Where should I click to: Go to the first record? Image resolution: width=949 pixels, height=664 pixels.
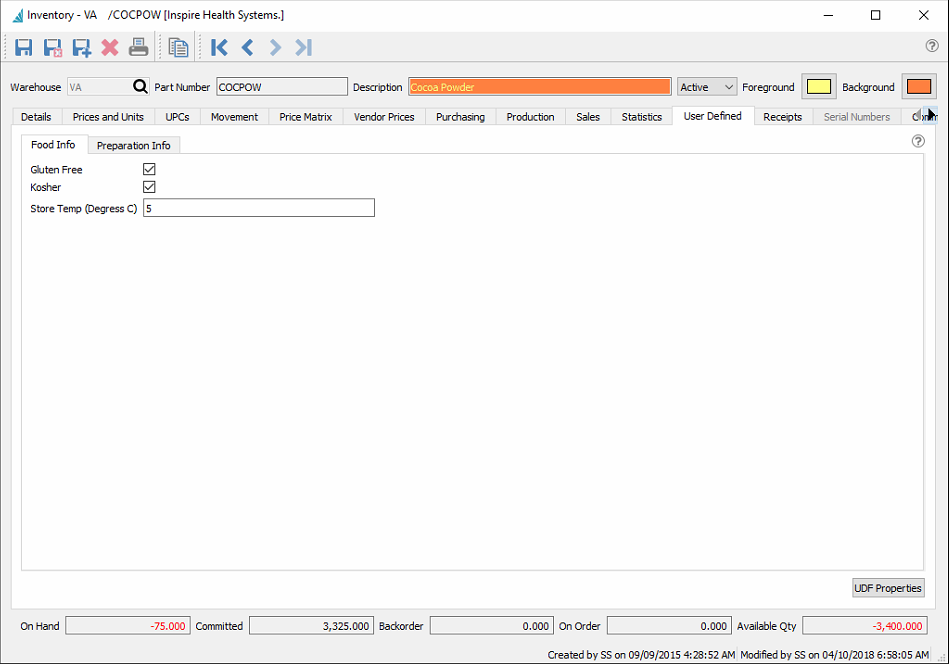pos(219,47)
